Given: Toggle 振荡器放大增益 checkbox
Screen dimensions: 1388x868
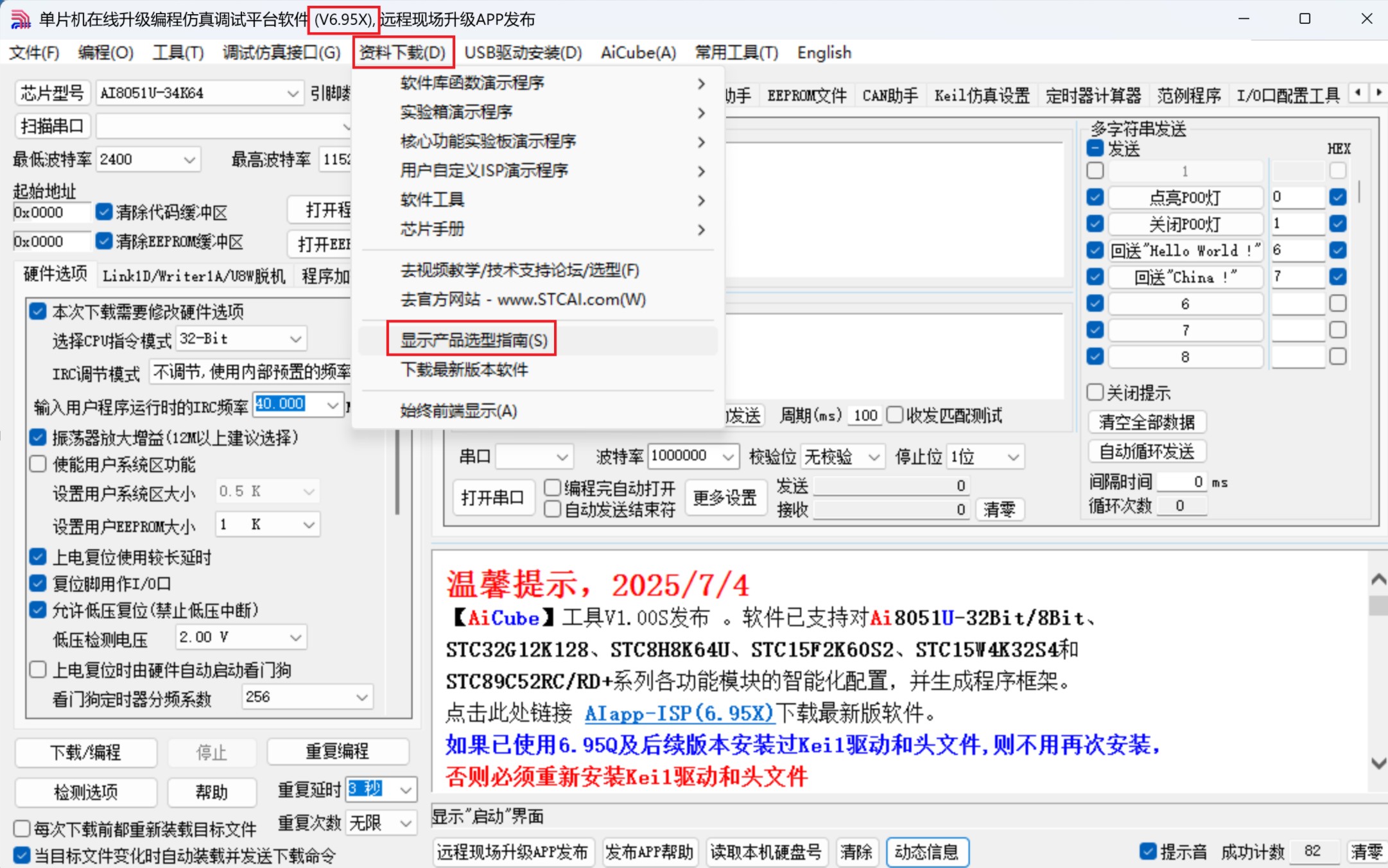Looking at the screenshot, I should point(38,437).
